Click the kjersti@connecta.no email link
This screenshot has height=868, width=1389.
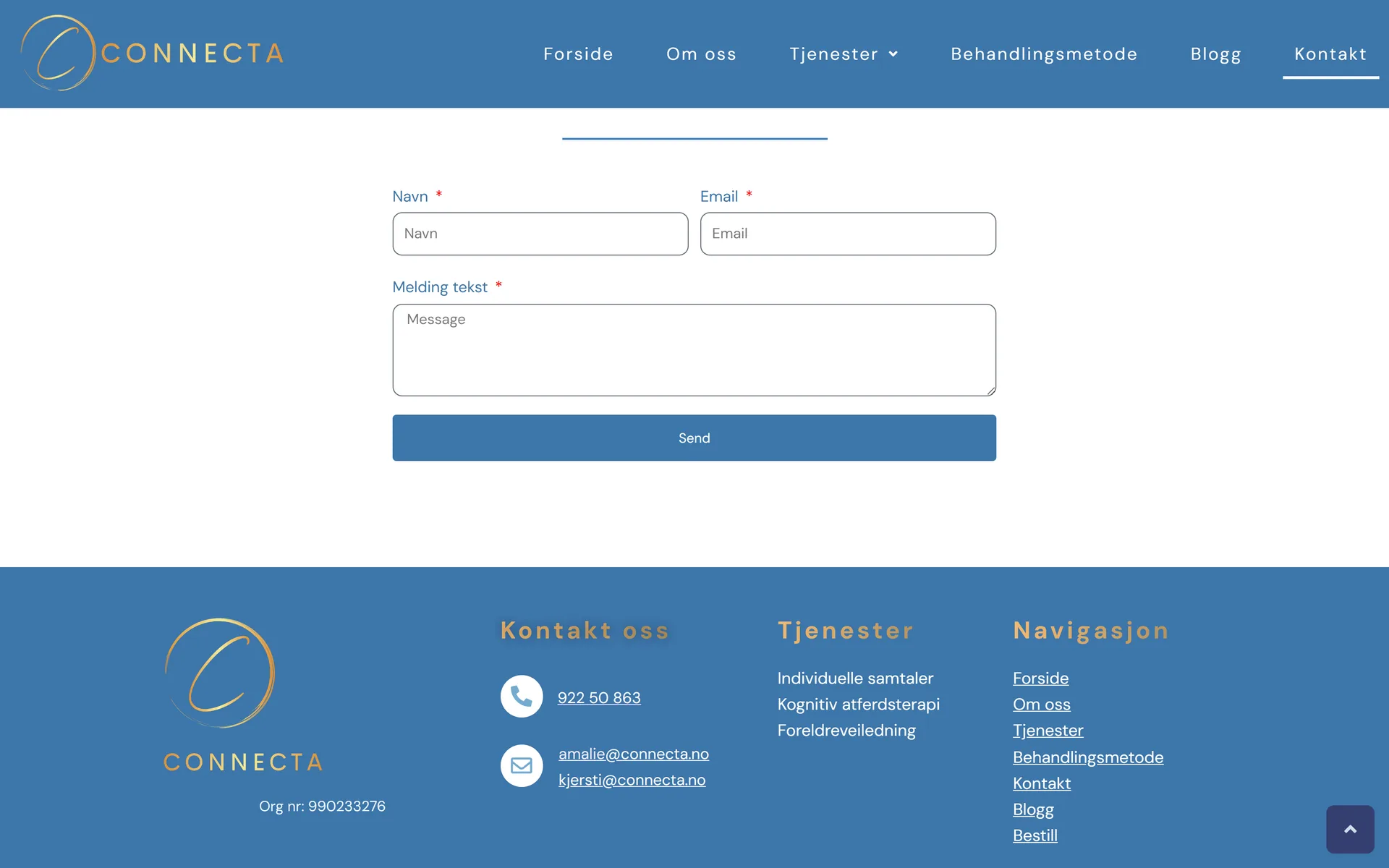(632, 780)
